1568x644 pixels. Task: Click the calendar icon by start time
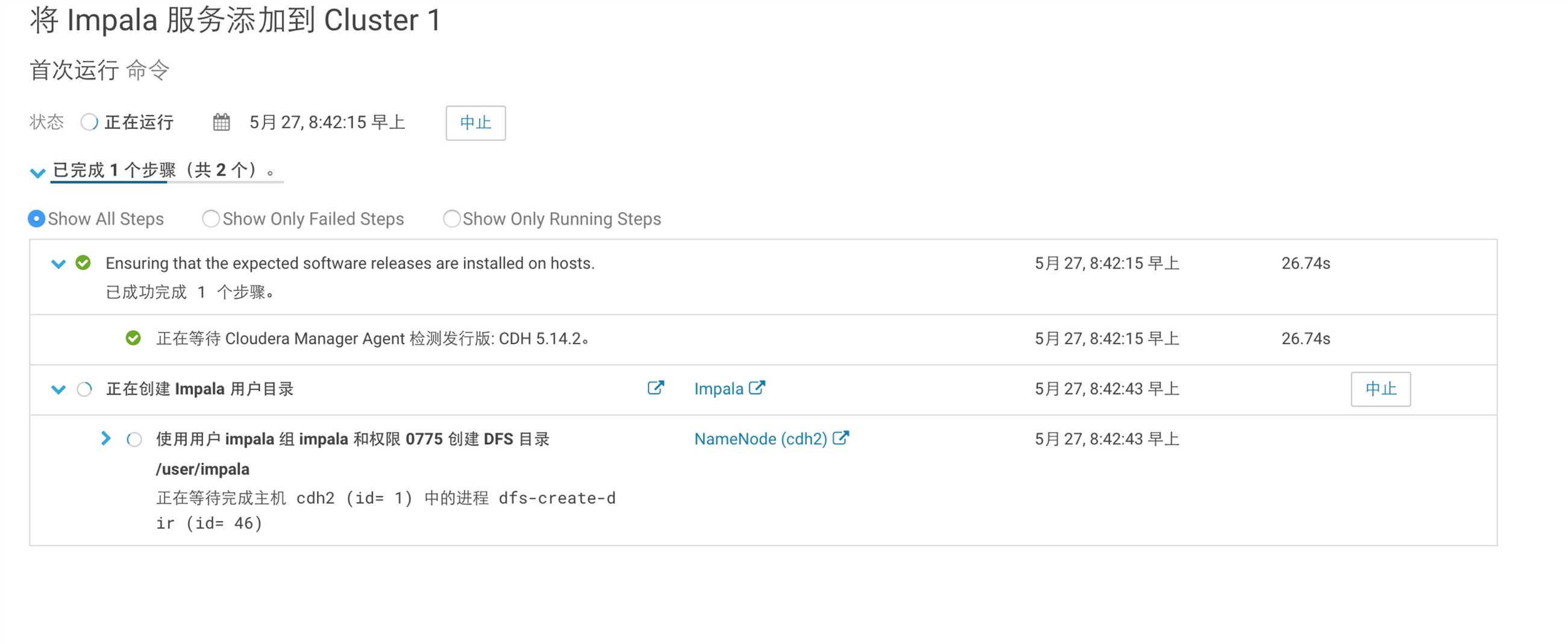pos(222,122)
